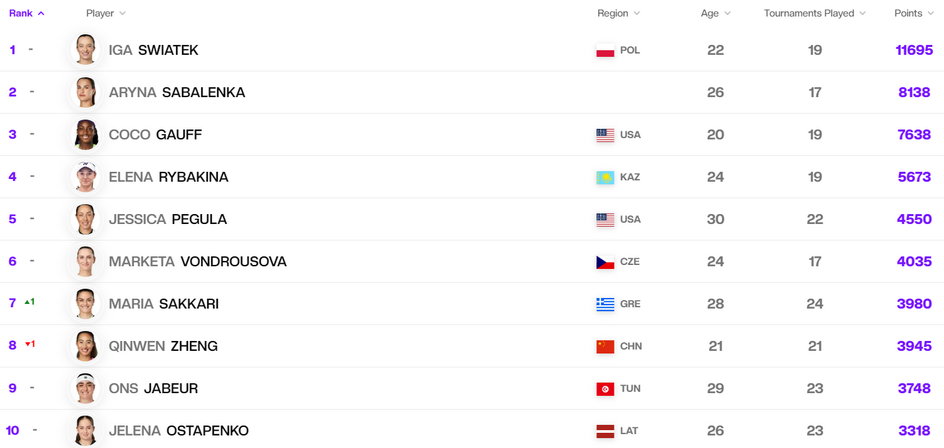The width and height of the screenshot is (944, 448).
Task: Click the Tunisia flag icon
Action: 605,389
